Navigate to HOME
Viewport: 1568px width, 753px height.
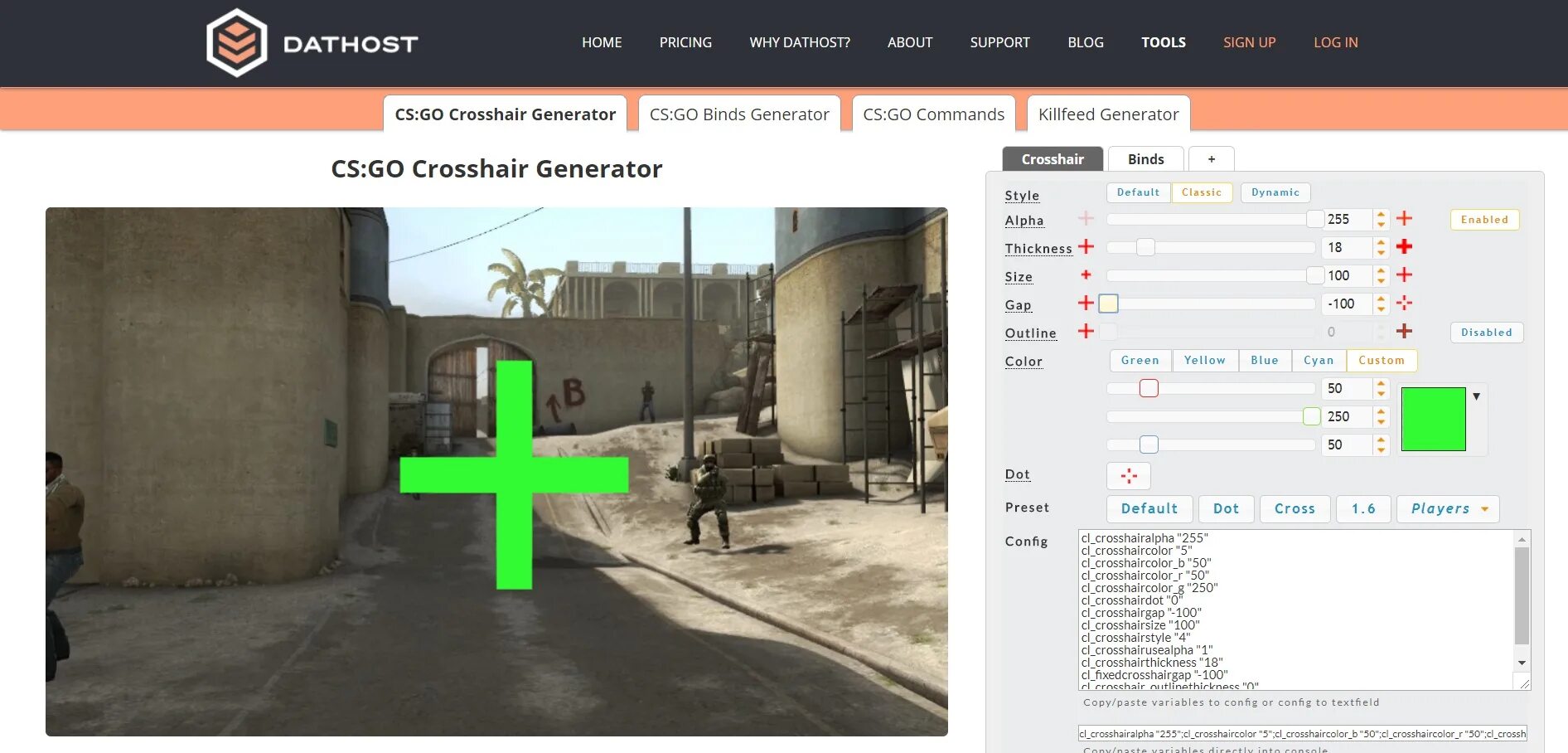point(602,42)
